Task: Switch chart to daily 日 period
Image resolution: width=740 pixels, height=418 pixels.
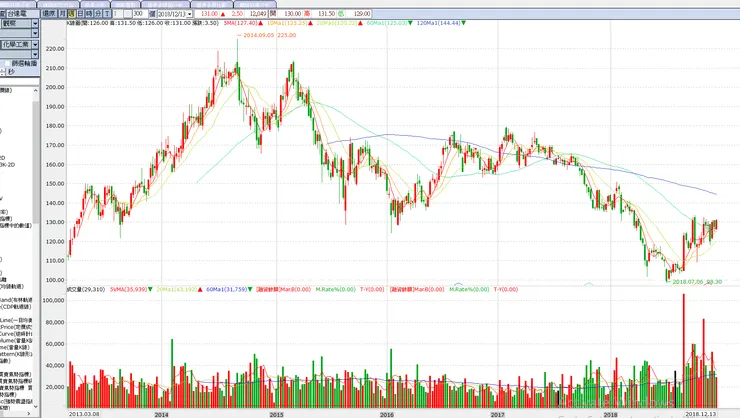Action: coord(80,14)
